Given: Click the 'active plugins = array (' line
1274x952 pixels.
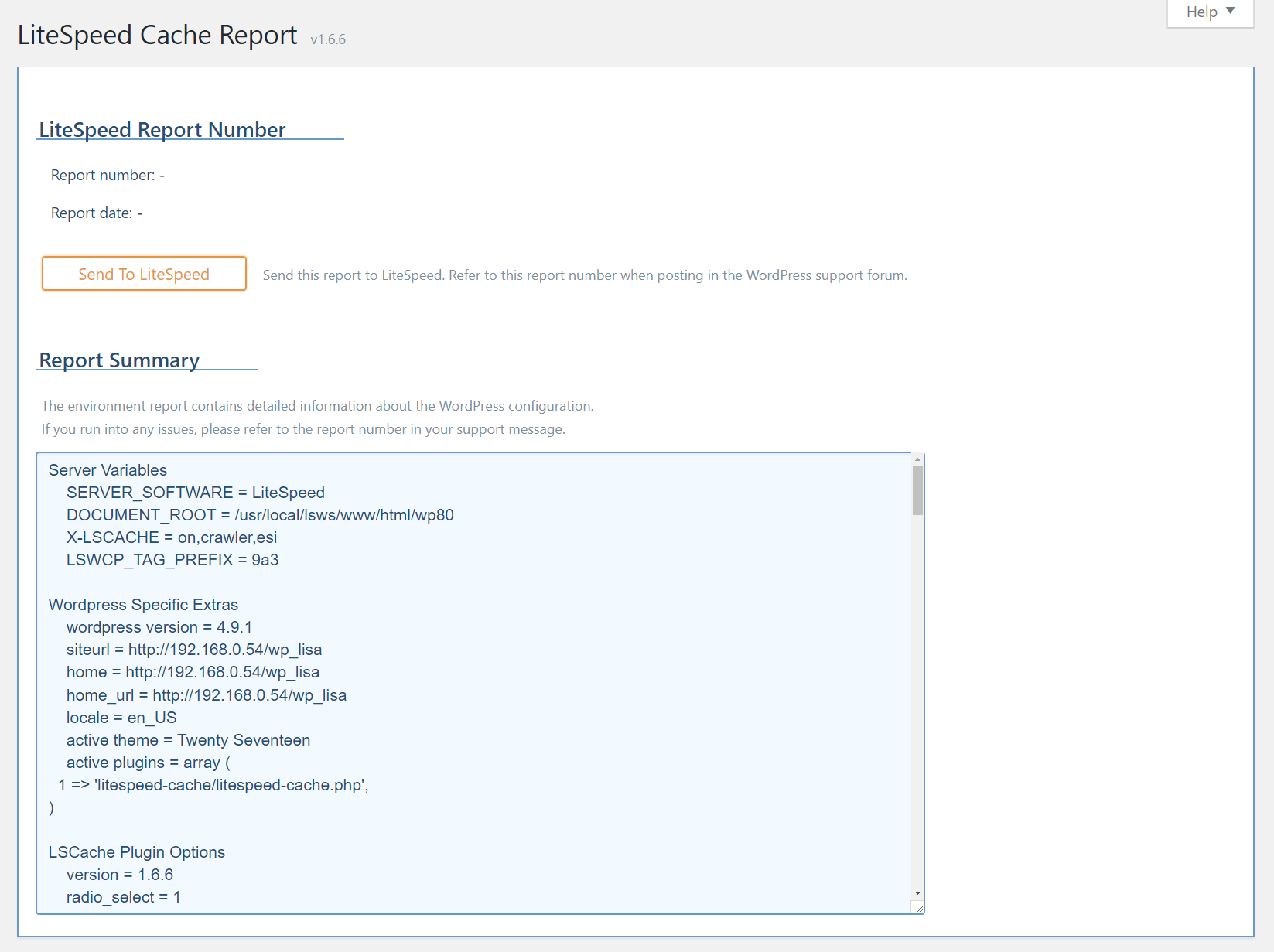Looking at the screenshot, I should [149, 763].
